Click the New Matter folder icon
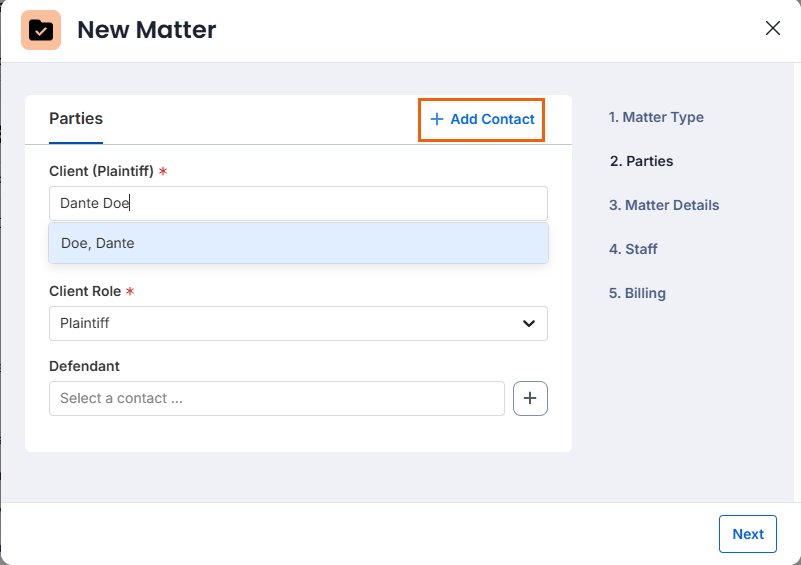This screenshot has width=801, height=565. pos(41,30)
